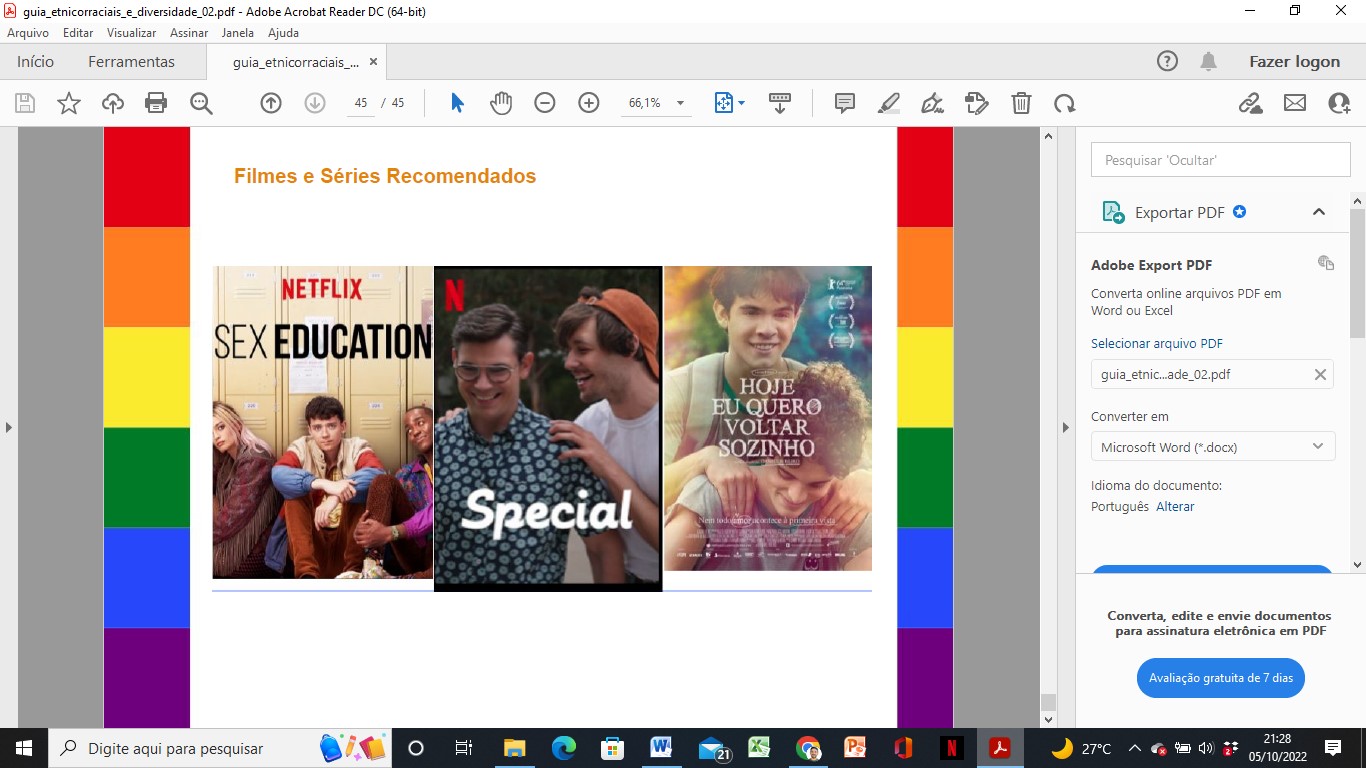Open the Assinar menu
Screen dimensions: 1366x768
[x=189, y=32]
